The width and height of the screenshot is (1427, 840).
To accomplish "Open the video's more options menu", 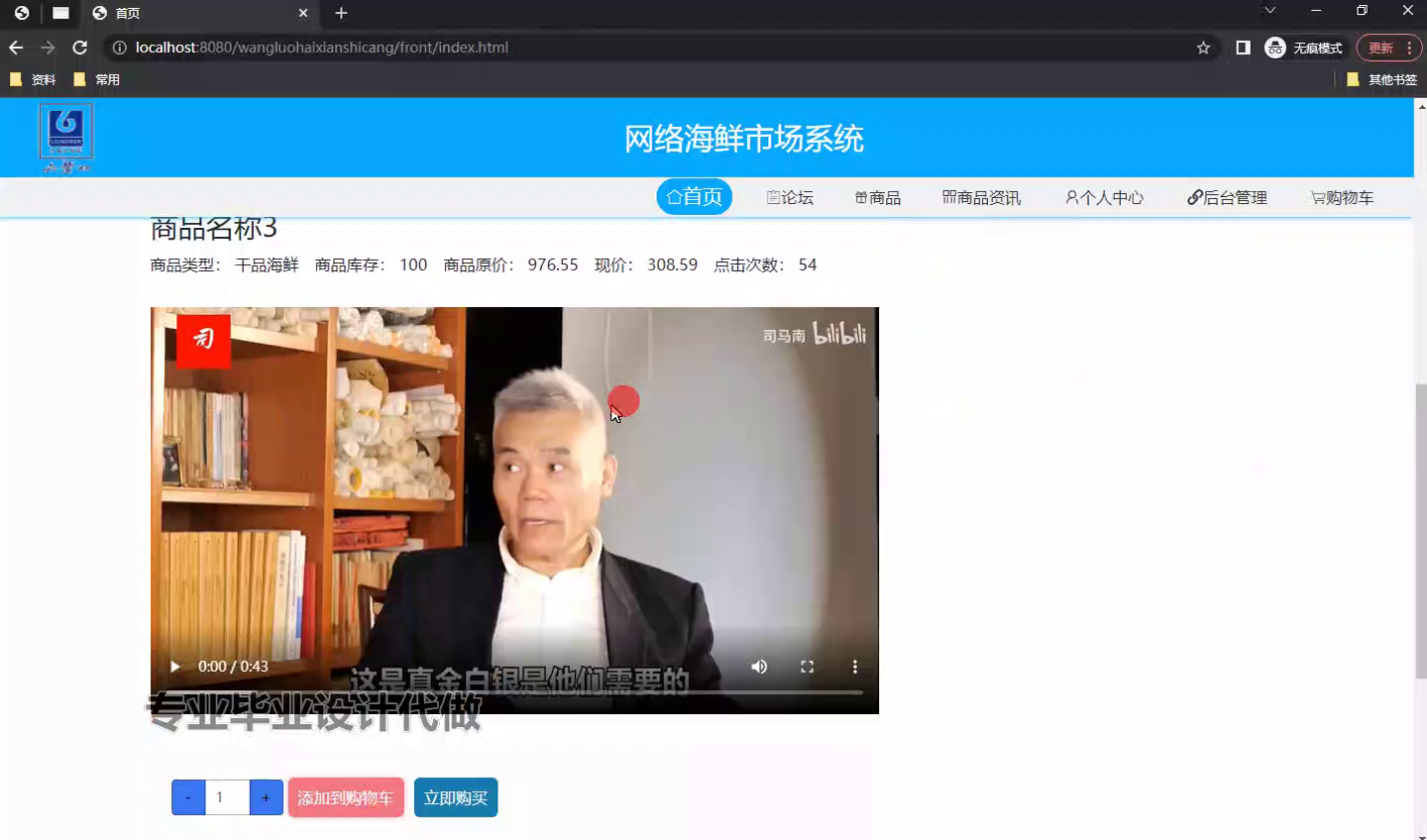I will click(854, 667).
